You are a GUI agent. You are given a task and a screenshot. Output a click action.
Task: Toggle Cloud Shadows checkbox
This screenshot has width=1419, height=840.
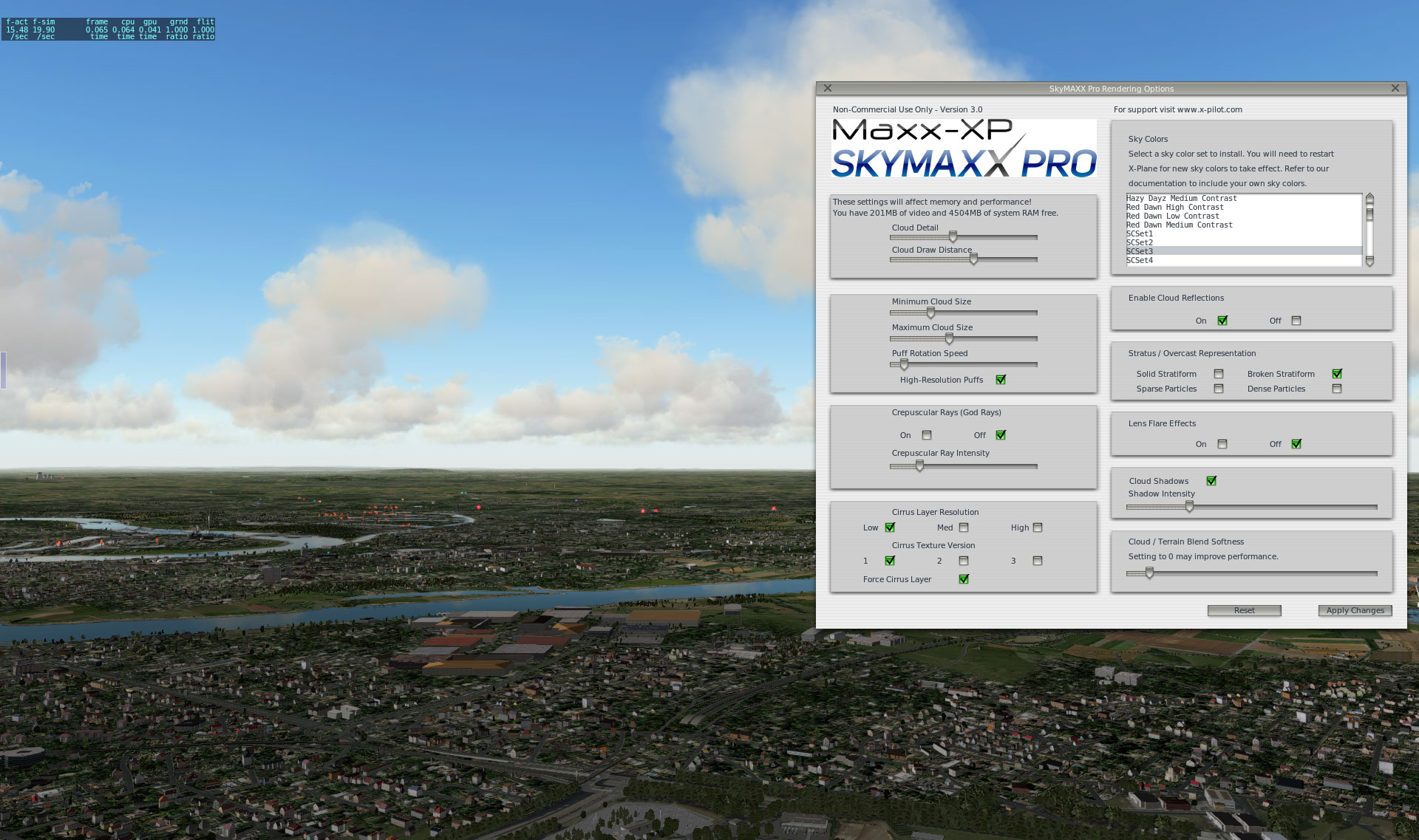coord(1211,481)
